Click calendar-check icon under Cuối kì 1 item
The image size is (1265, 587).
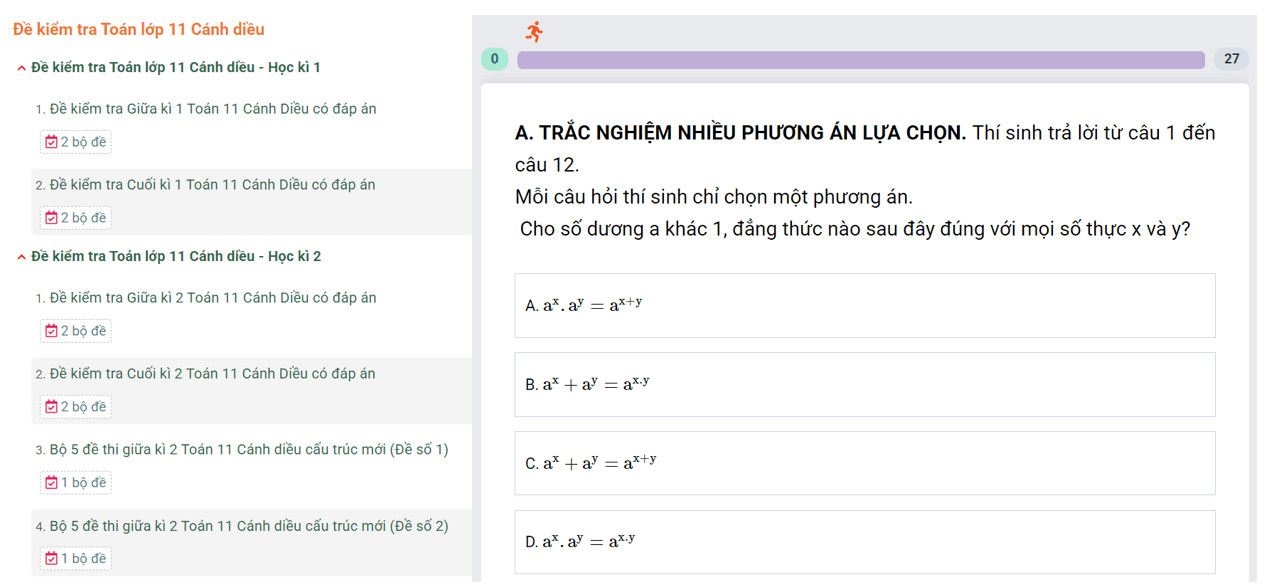click(52, 218)
